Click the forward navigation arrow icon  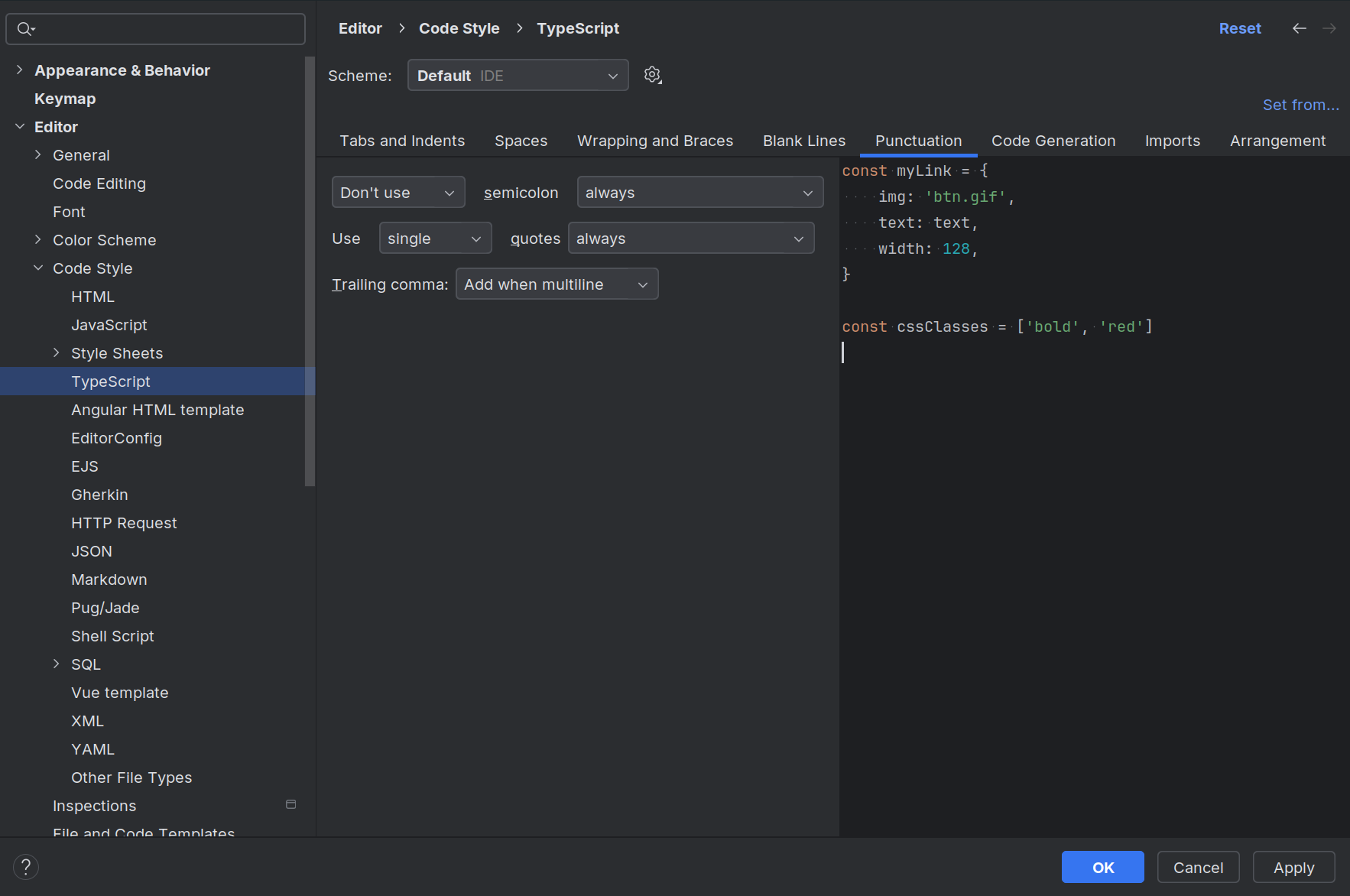(1330, 28)
